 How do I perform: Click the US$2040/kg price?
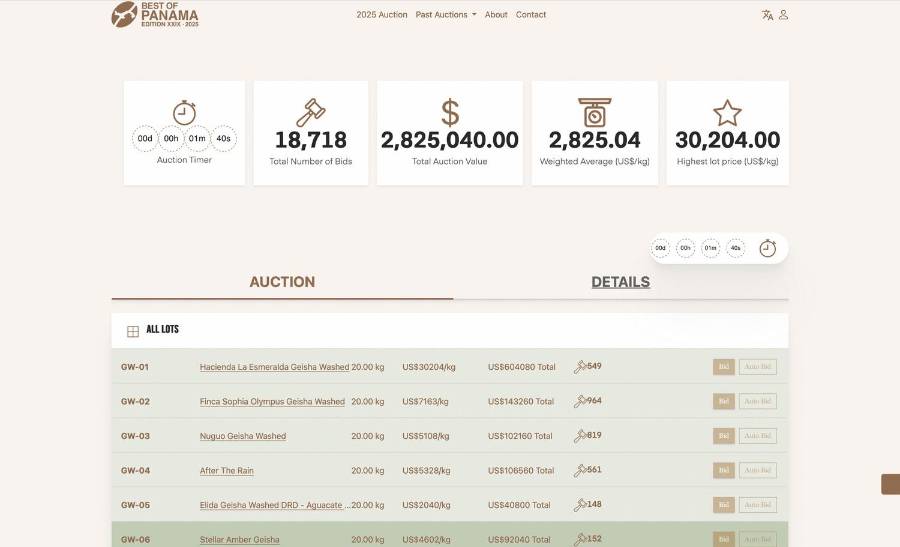(426, 505)
